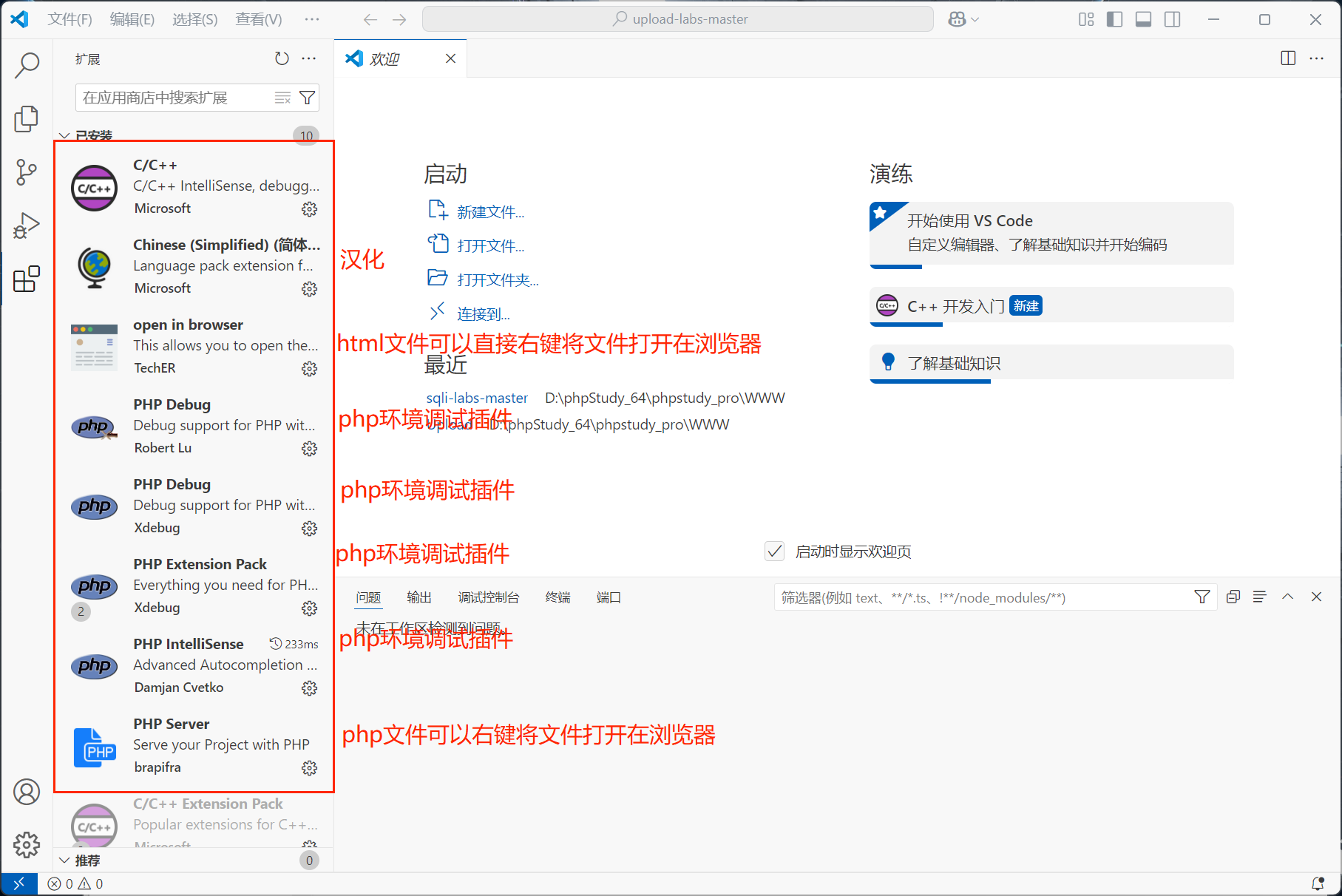The height and width of the screenshot is (896, 1342).
Task: Open Learn the Fundamentals walkthrough
Action: 1051,363
